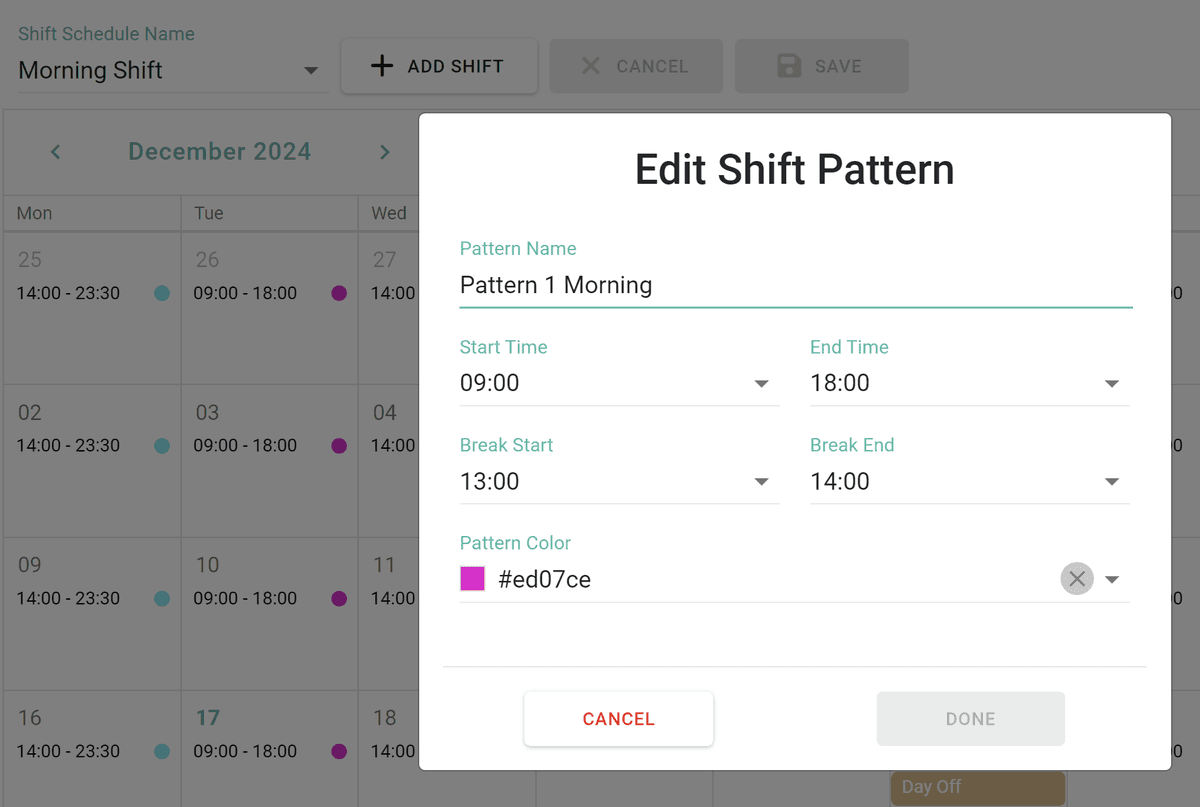This screenshot has height=807, width=1200.
Task: Expand the Break Start time selector
Action: coord(761,481)
